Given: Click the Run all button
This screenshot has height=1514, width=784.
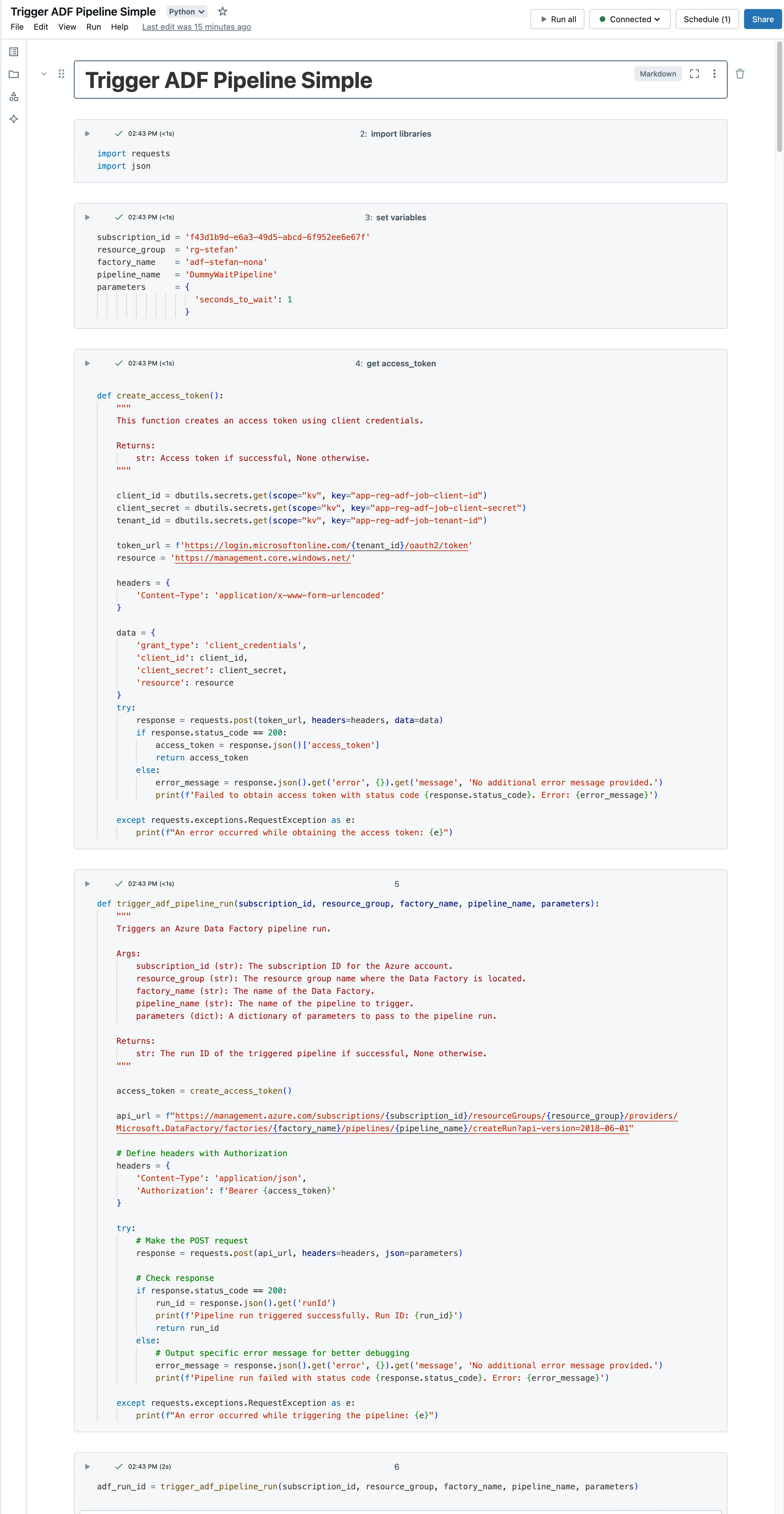Looking at the screenshot, I should (x=558, y=19).
